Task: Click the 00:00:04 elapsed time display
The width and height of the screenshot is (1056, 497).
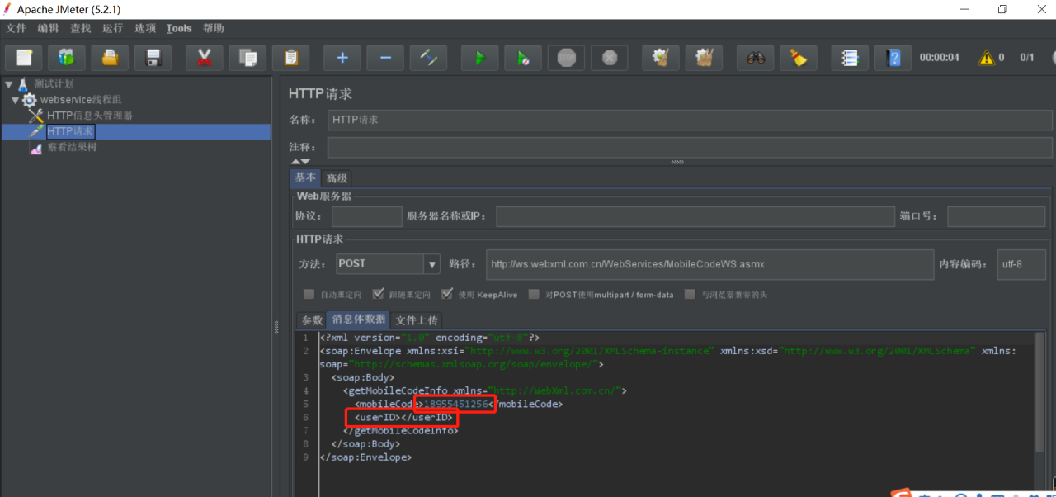Action: (939, 58)
